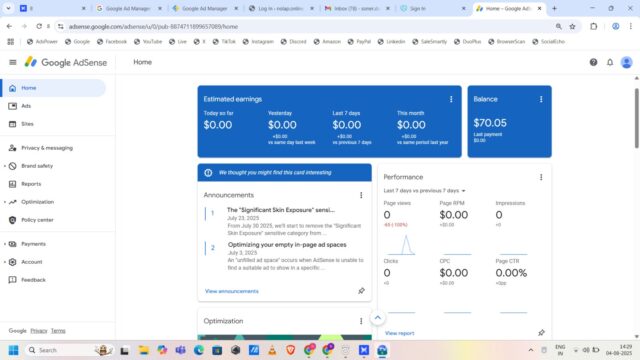Open a new browser tab
The image size is (640, 360).
pyautogui.click(x=554, y=8)
